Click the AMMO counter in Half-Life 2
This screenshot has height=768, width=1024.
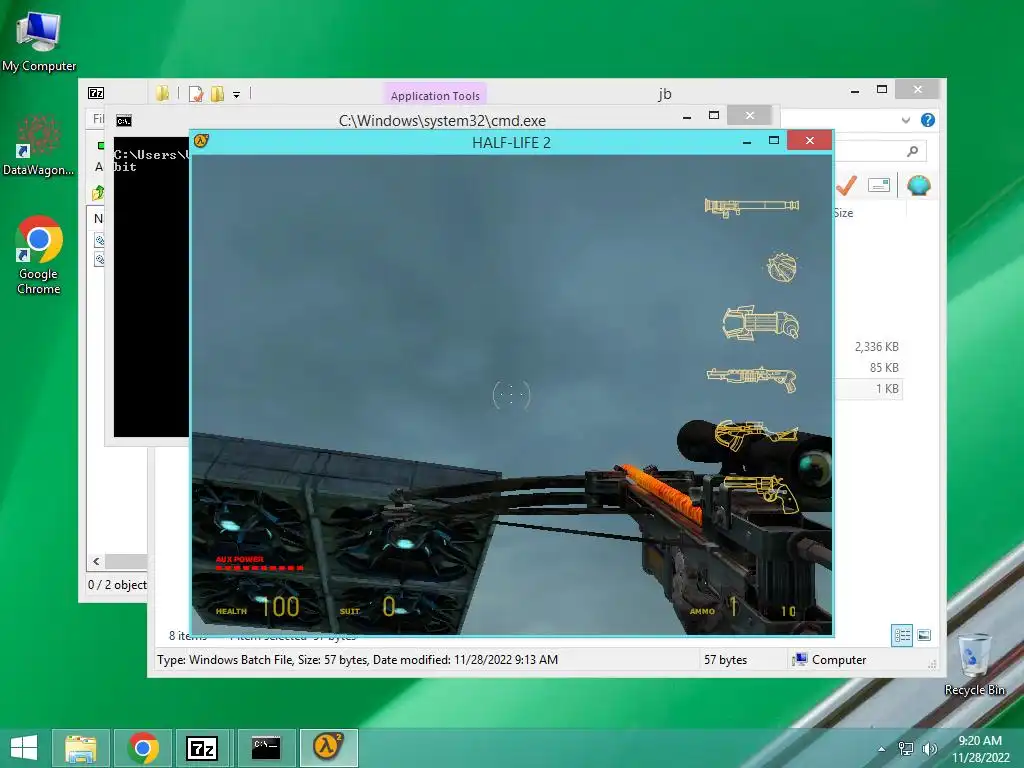[743, 608]
